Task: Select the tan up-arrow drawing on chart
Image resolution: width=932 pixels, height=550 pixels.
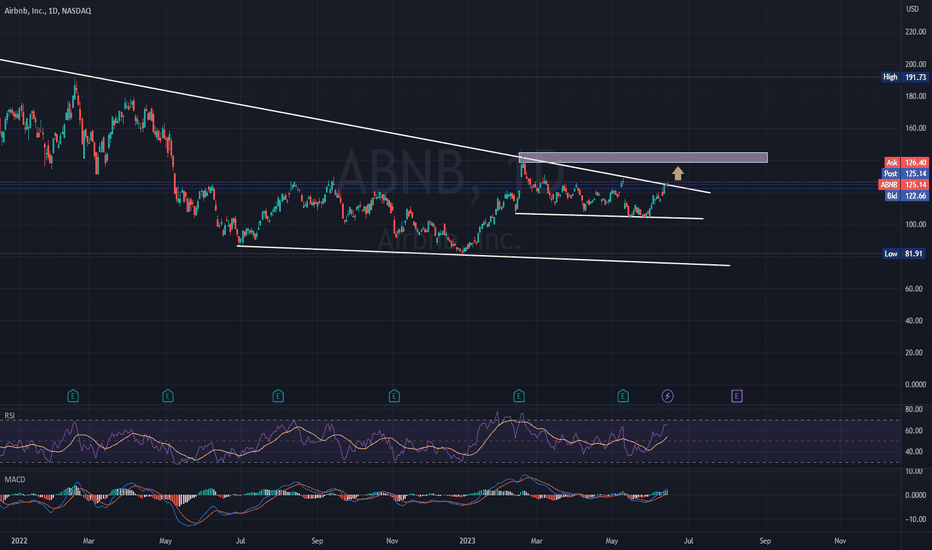Action: click(x=678, y=174)
